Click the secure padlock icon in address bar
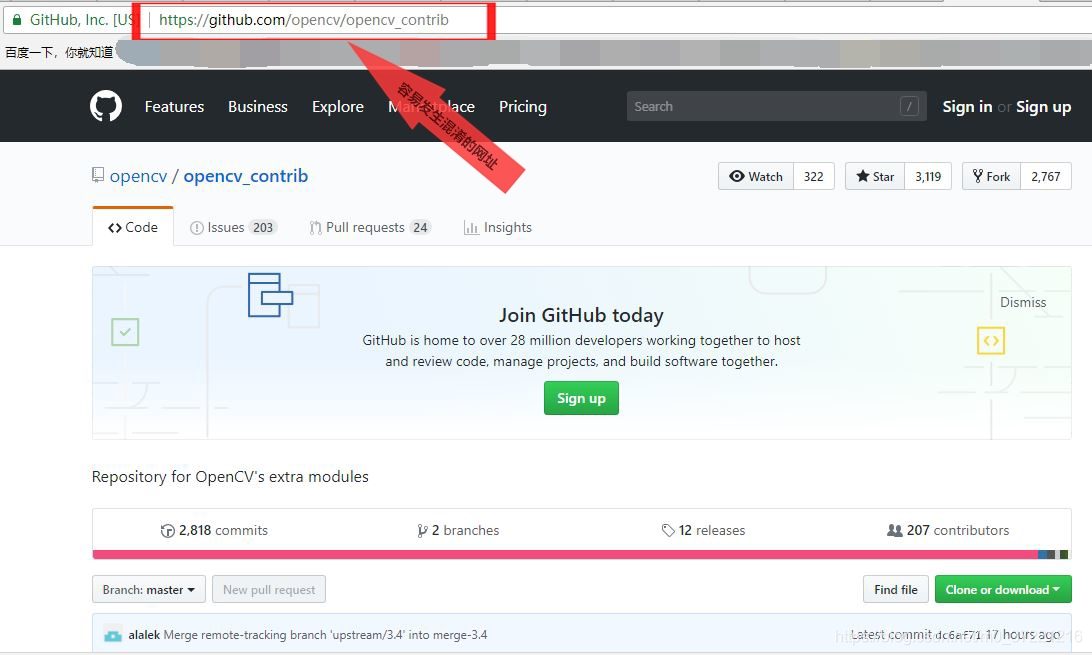1092x655 pixels. pyautogui.click(x=17, y=19)
